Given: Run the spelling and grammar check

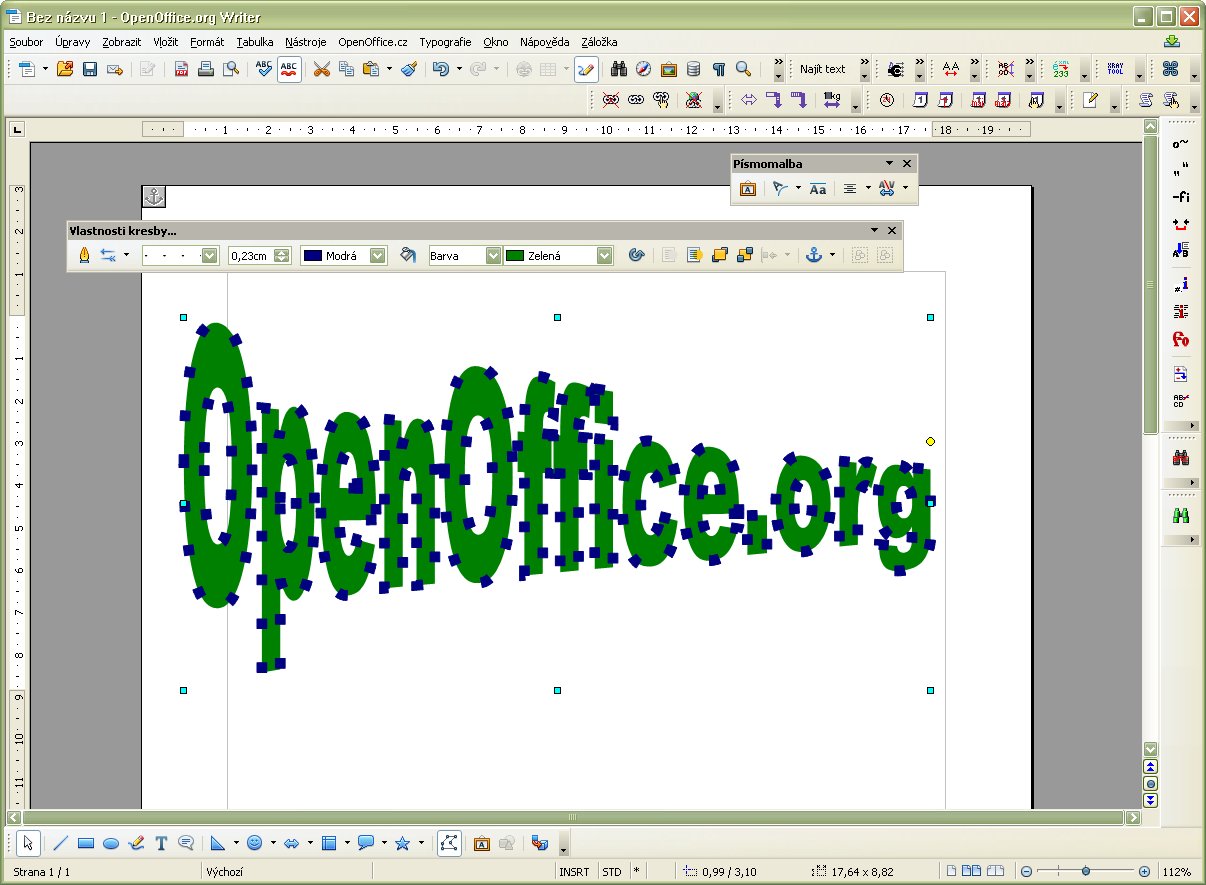Looking at the screenshot, I should point(264,69).
